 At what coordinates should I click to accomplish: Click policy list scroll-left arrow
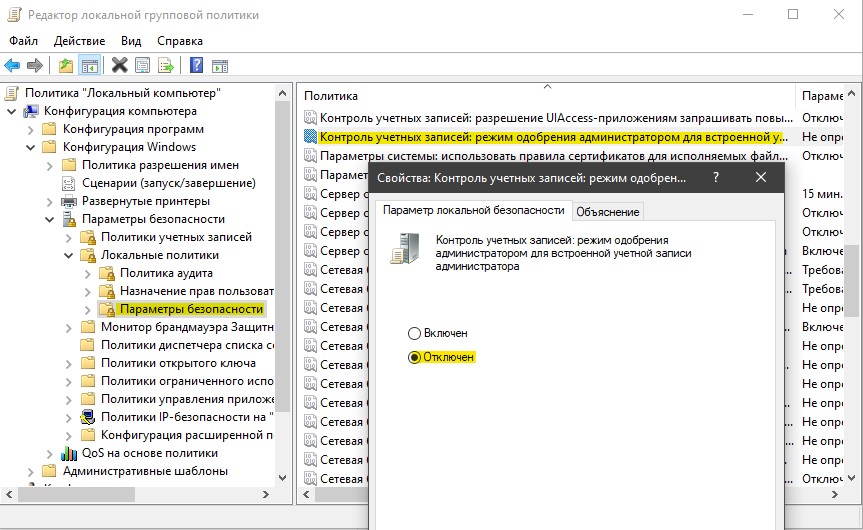pos(306,494)
